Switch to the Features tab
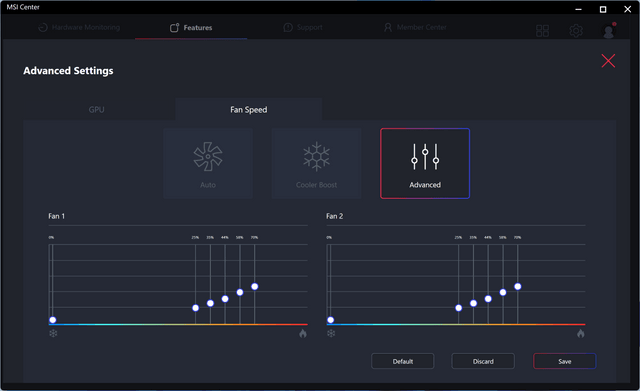The height and width of the screenshot is (391, 640). 191,27
